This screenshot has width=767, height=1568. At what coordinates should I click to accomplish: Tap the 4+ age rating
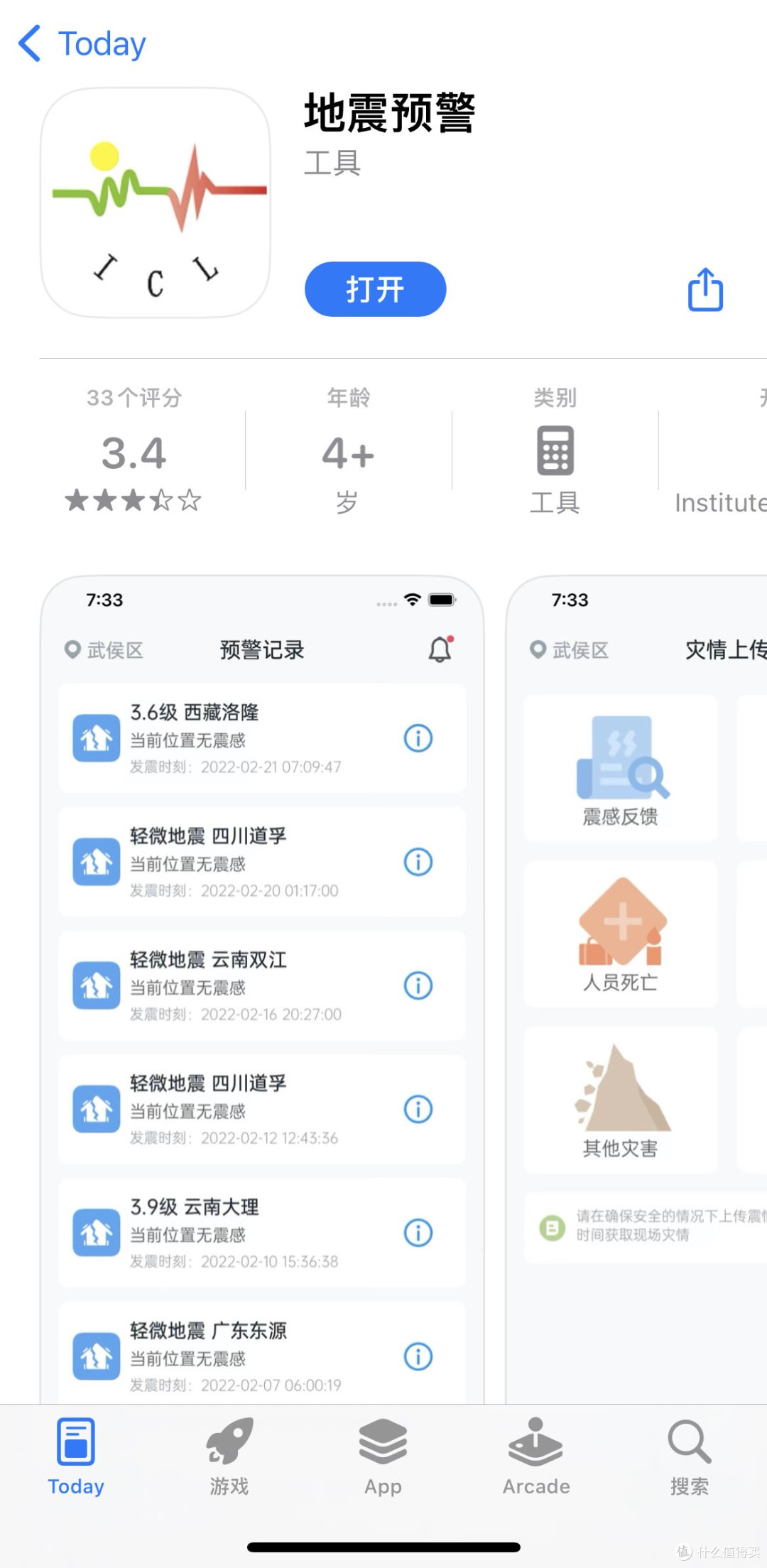click(x=348, y=453)
